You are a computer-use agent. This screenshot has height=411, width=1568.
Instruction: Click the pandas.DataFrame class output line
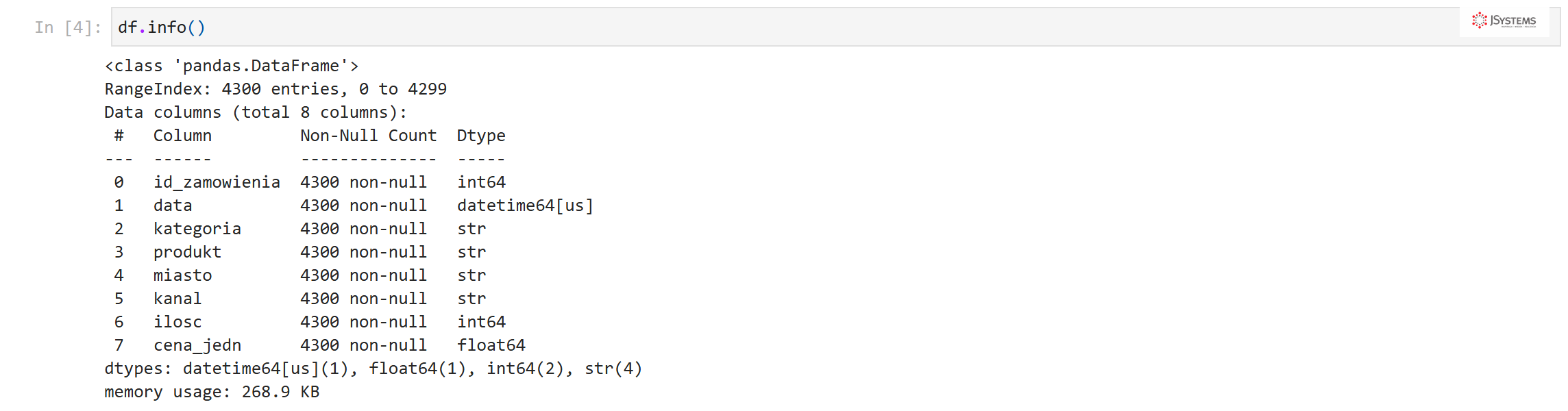[x=232, y=66]
